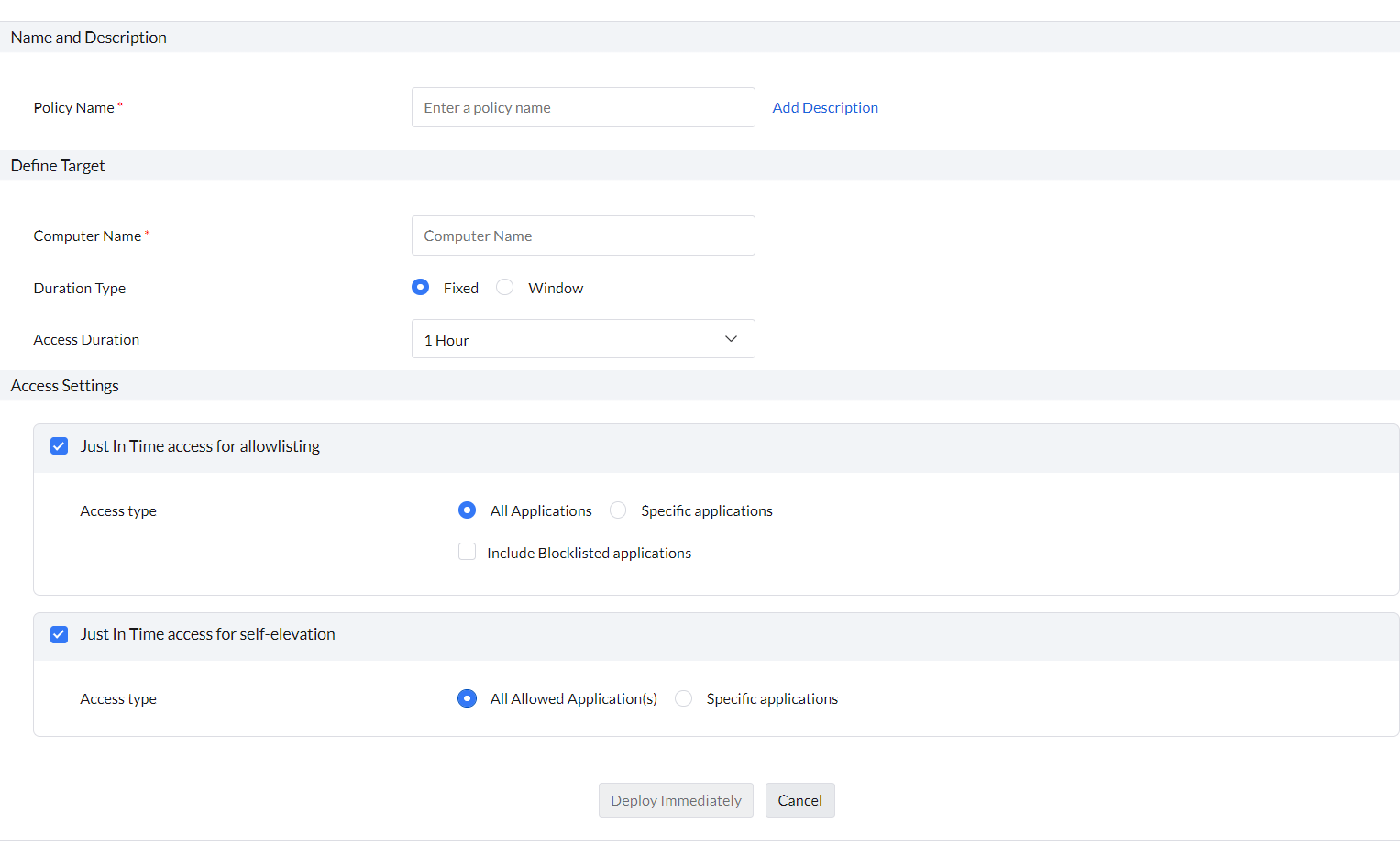Click the Computer Name input field
The image size is (1400, 845).
[x=583, y=236]
